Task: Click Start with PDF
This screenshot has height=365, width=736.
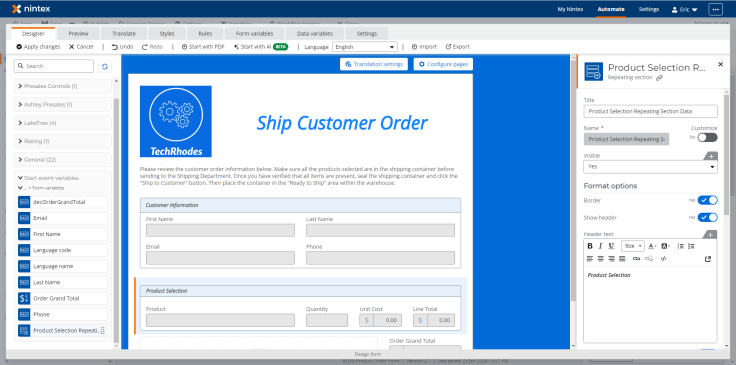Action: (x=203, y=47)
